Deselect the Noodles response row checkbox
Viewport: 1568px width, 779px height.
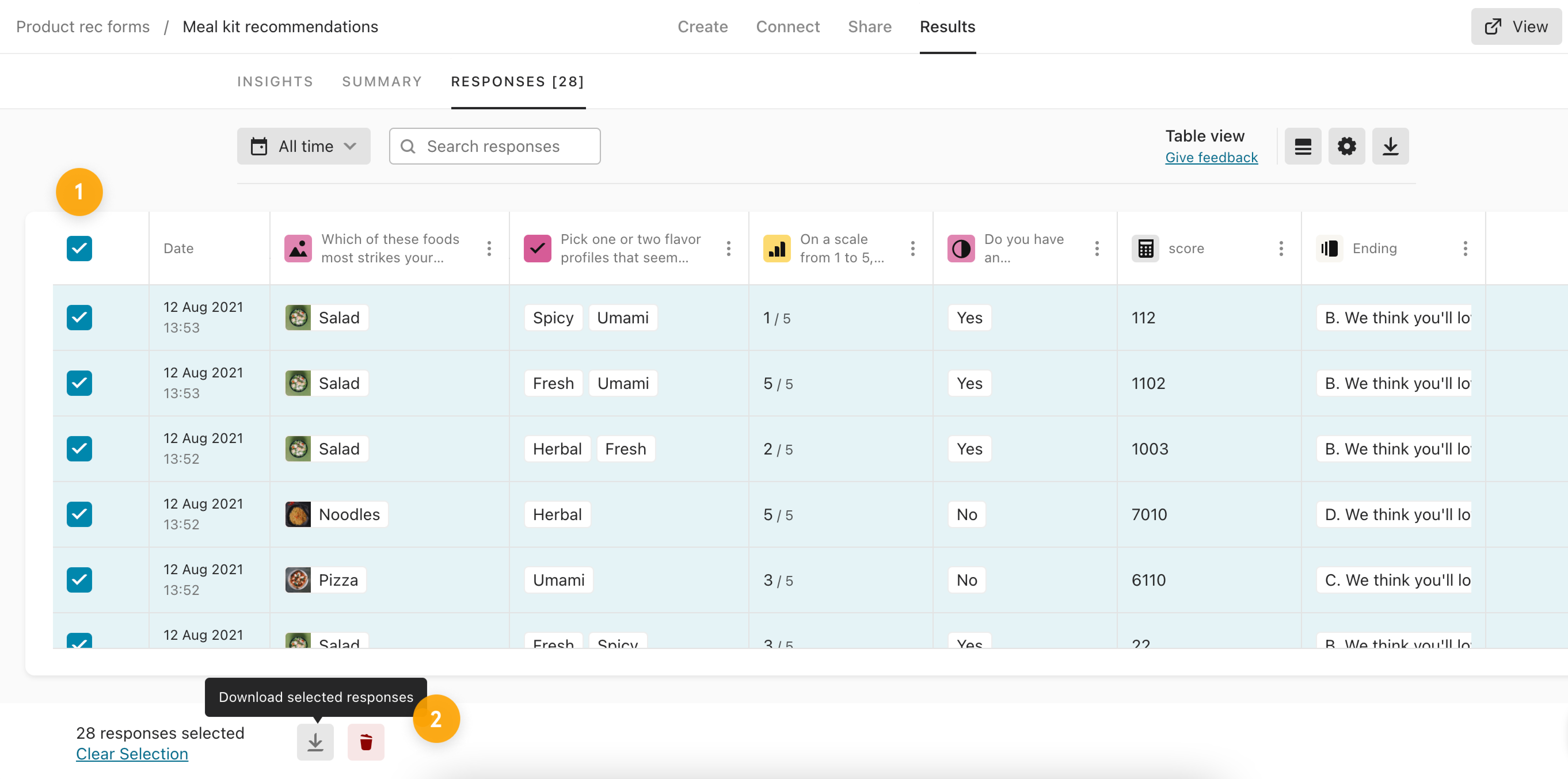(79, 514)
